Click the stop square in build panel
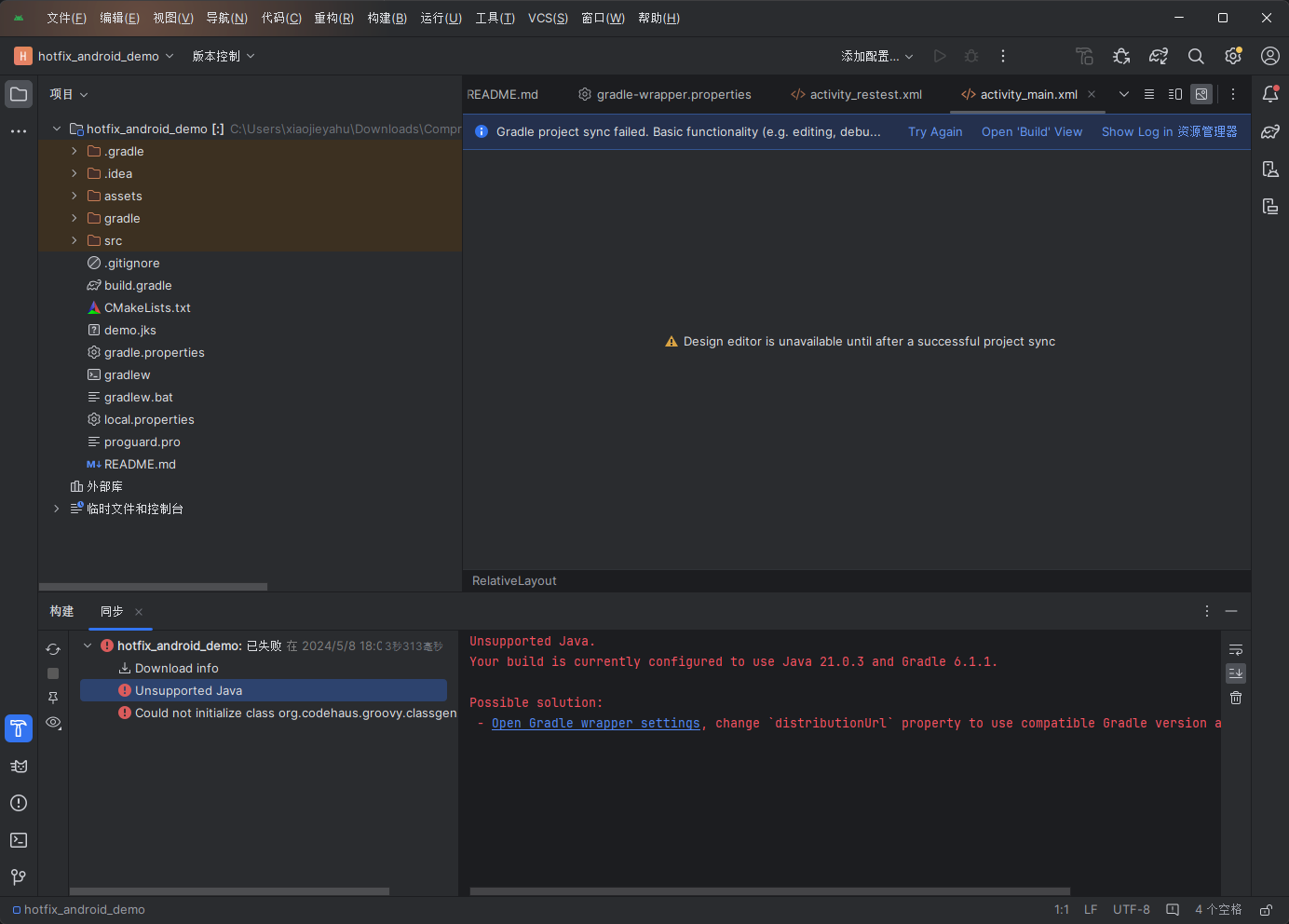The image size is (1289, 924). point(53,673)
